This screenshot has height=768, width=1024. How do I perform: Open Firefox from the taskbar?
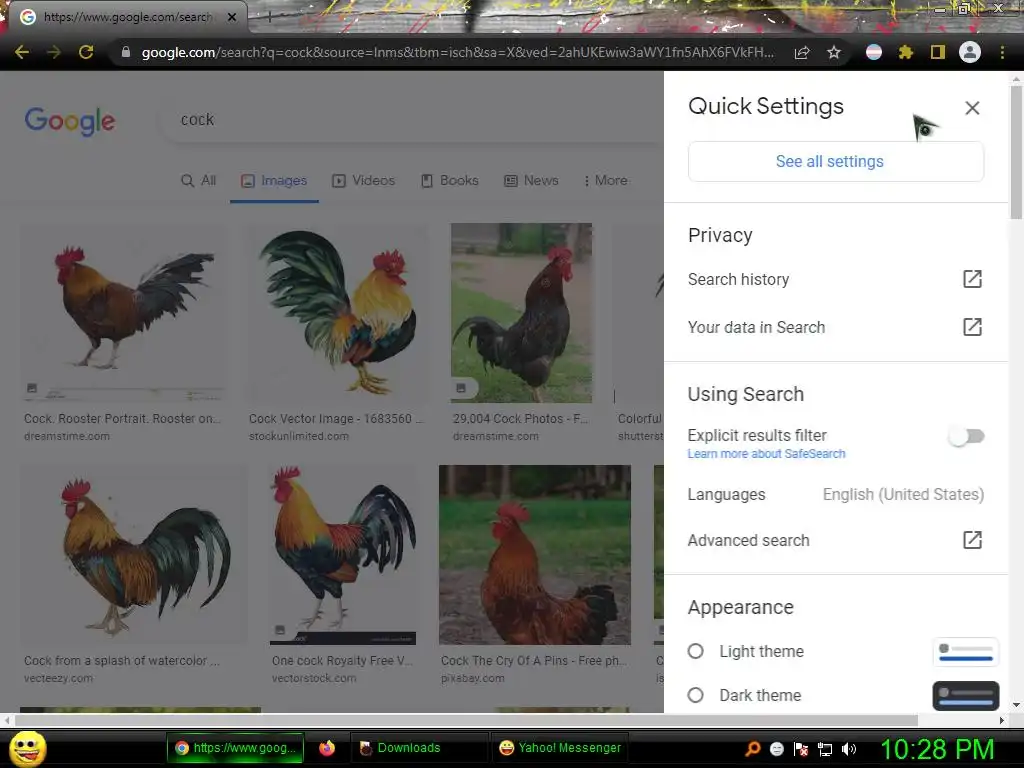(327, 748)
